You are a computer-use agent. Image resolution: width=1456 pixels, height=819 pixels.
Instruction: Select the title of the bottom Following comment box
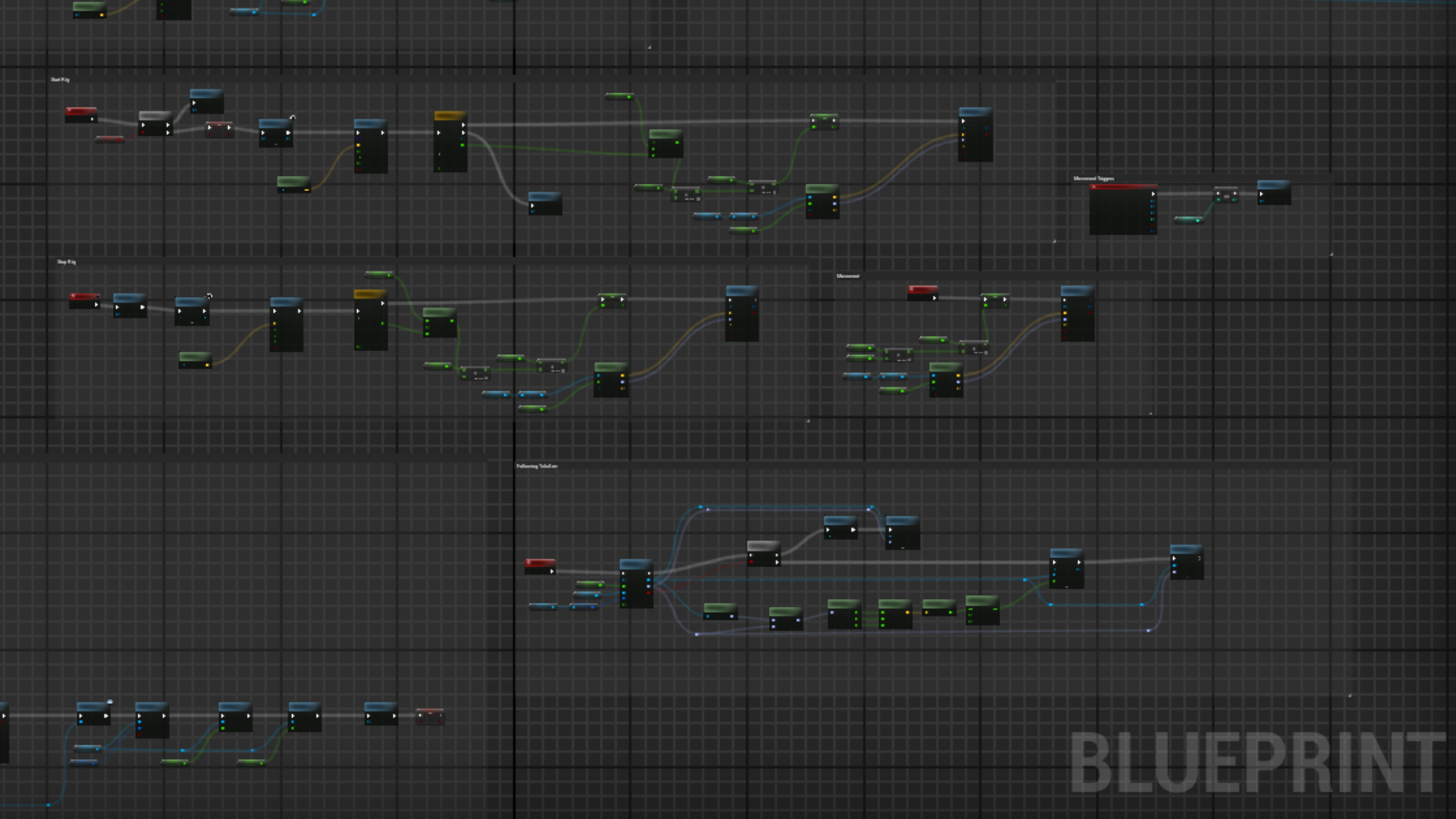pos(537,466)
